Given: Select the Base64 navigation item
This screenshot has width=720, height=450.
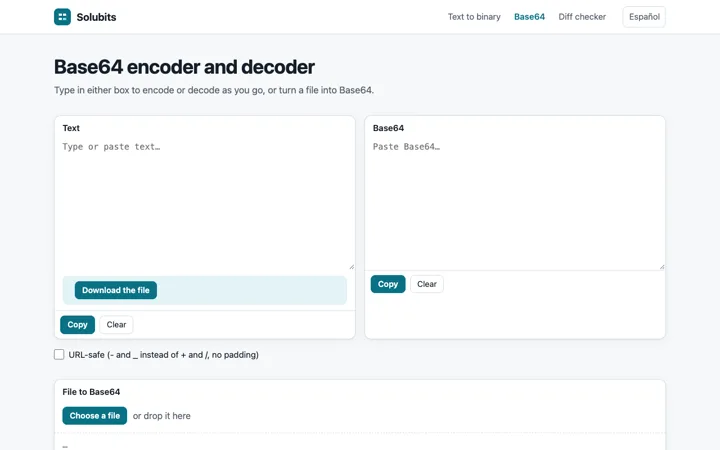Looking at the screenshot, I should (x=529, y=17).
